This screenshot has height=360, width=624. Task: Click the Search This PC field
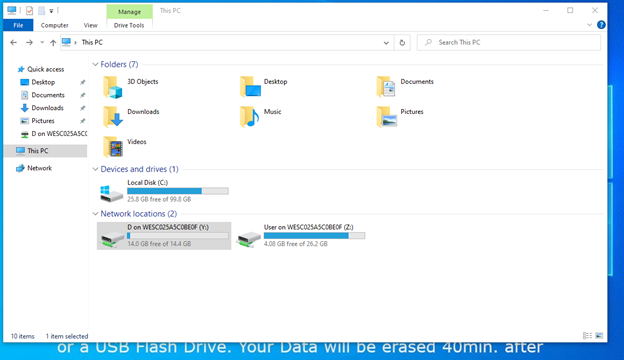click(x=509, y=43)
